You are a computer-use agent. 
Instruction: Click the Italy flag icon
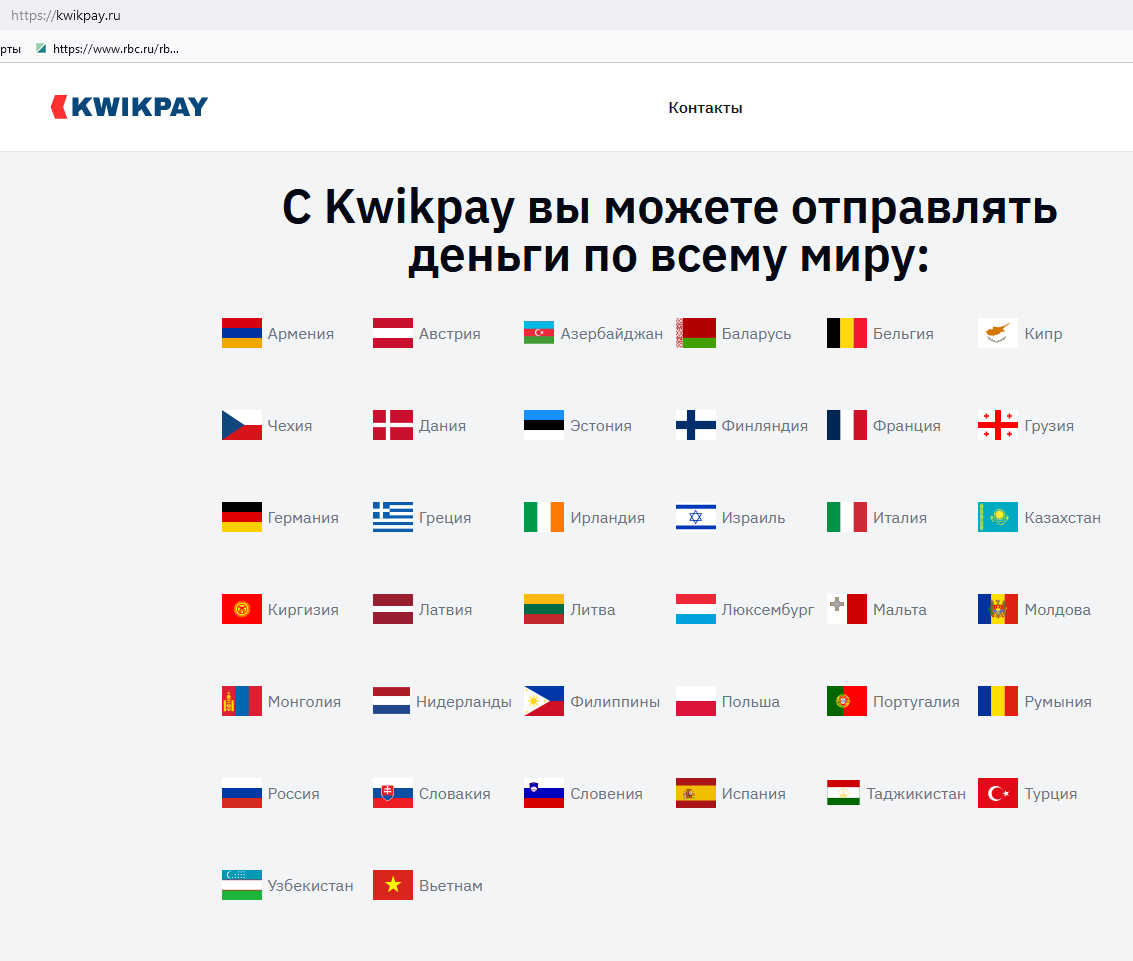(x=847, y=517)
